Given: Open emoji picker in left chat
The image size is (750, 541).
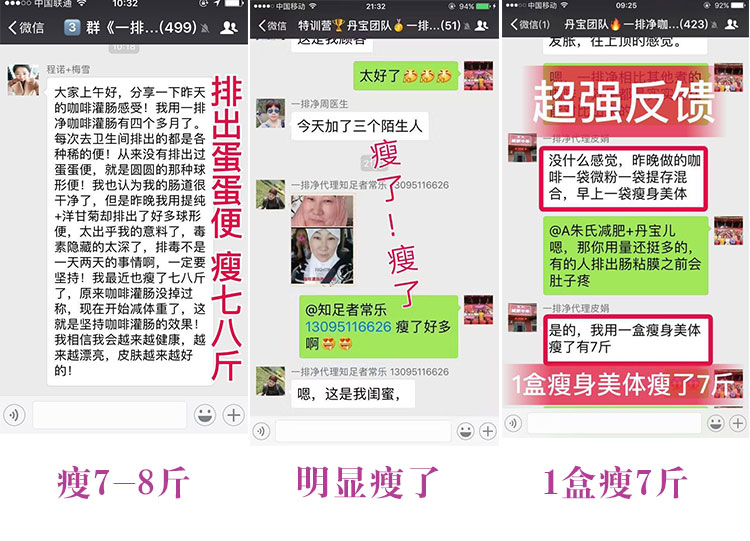Looking at the screenshot, I should pos(205,415).
